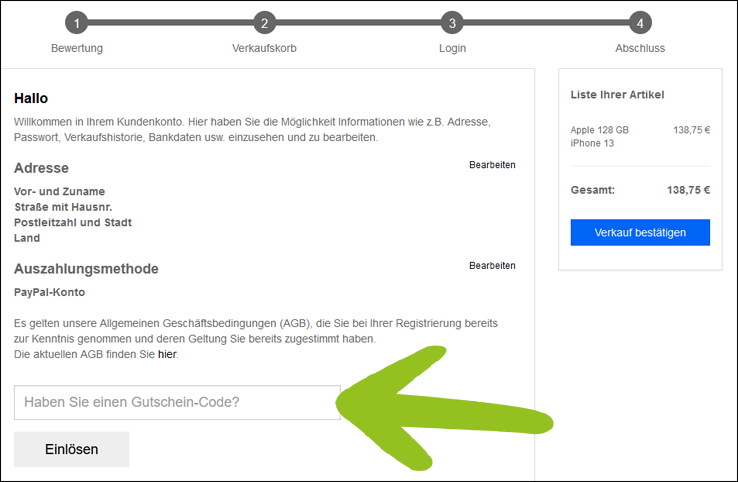The width and height of the screenshot is (738, 482).
Task: Click the 'Adresse' section heading
Action: point(41,168)
